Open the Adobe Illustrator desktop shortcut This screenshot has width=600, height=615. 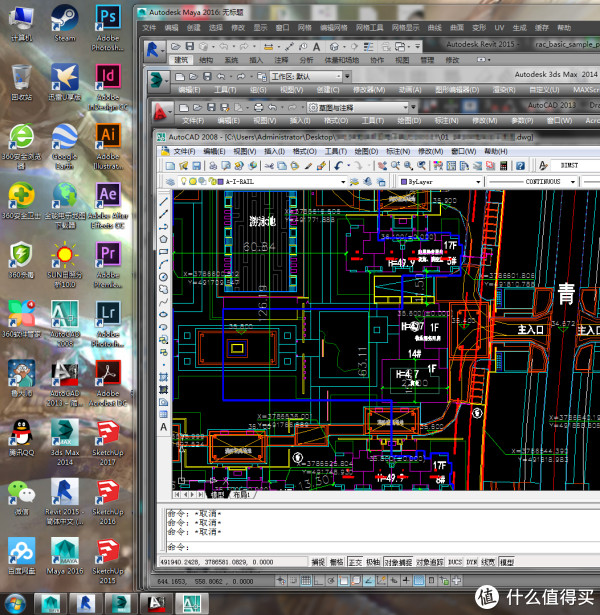(108, 147)
